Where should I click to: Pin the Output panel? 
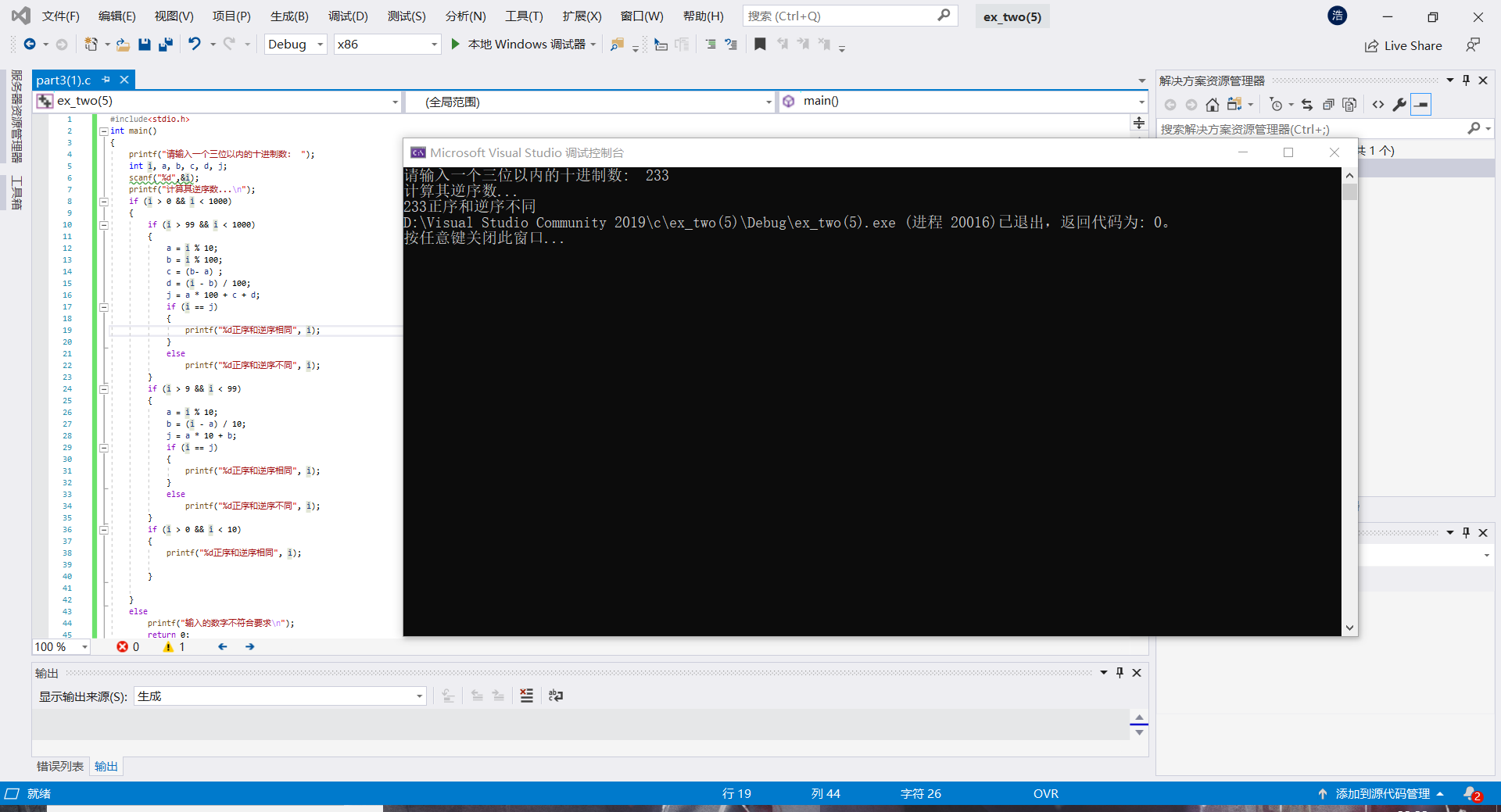[x=1119, y=673]
